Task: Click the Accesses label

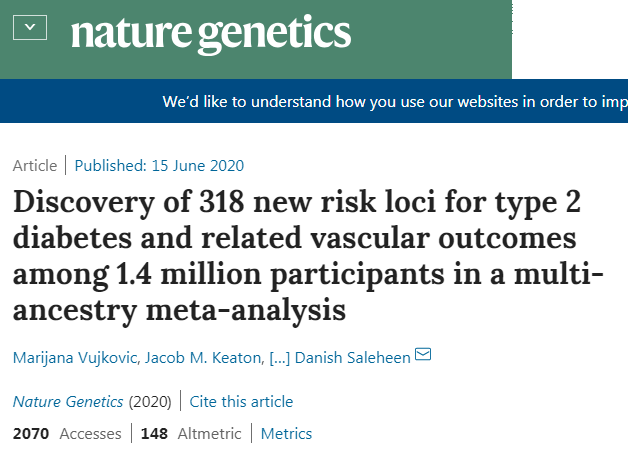Action: pos(91,433)
